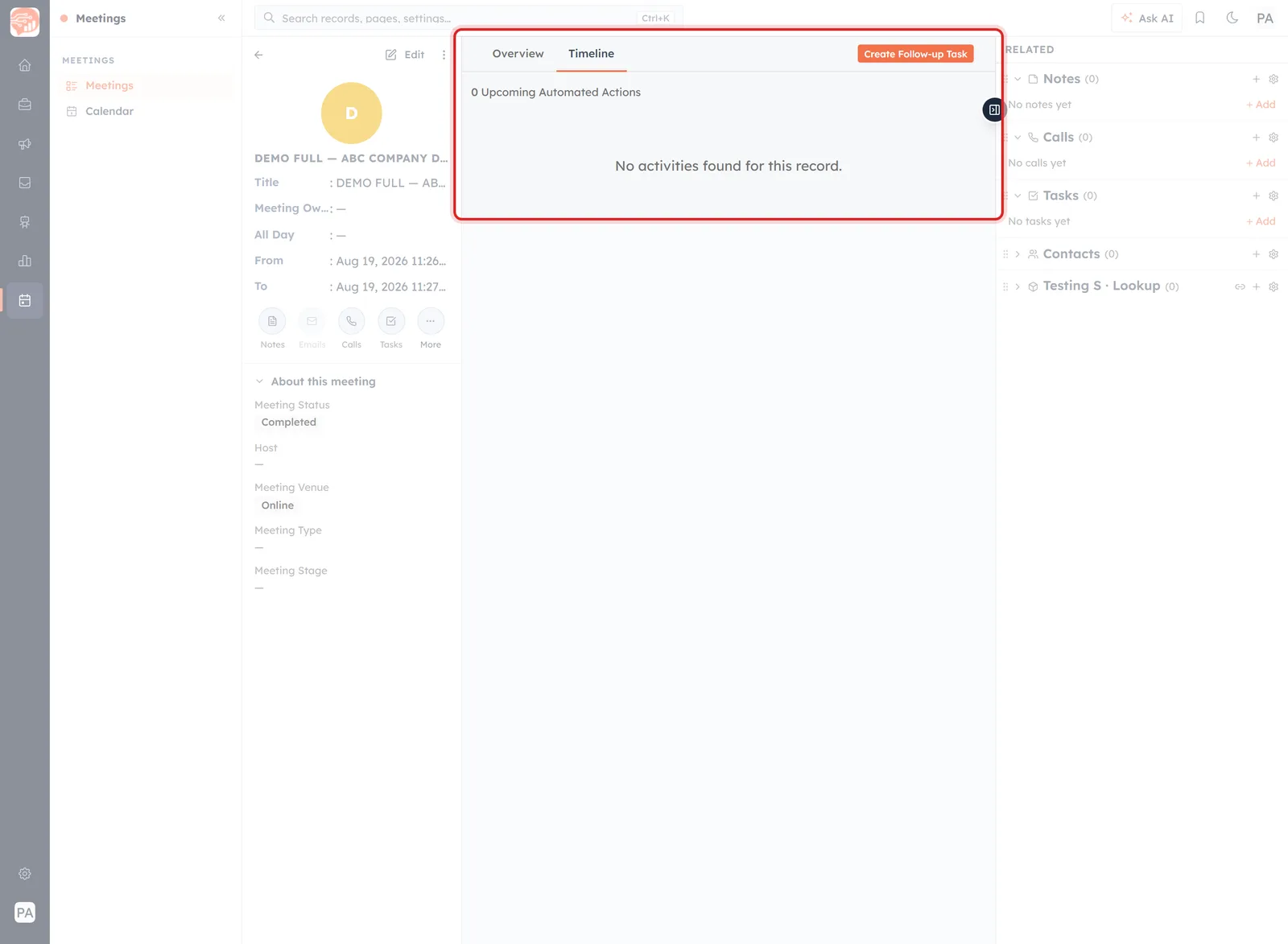
Task: Click the Completed meeting status value
Action: tap(288, 423)
